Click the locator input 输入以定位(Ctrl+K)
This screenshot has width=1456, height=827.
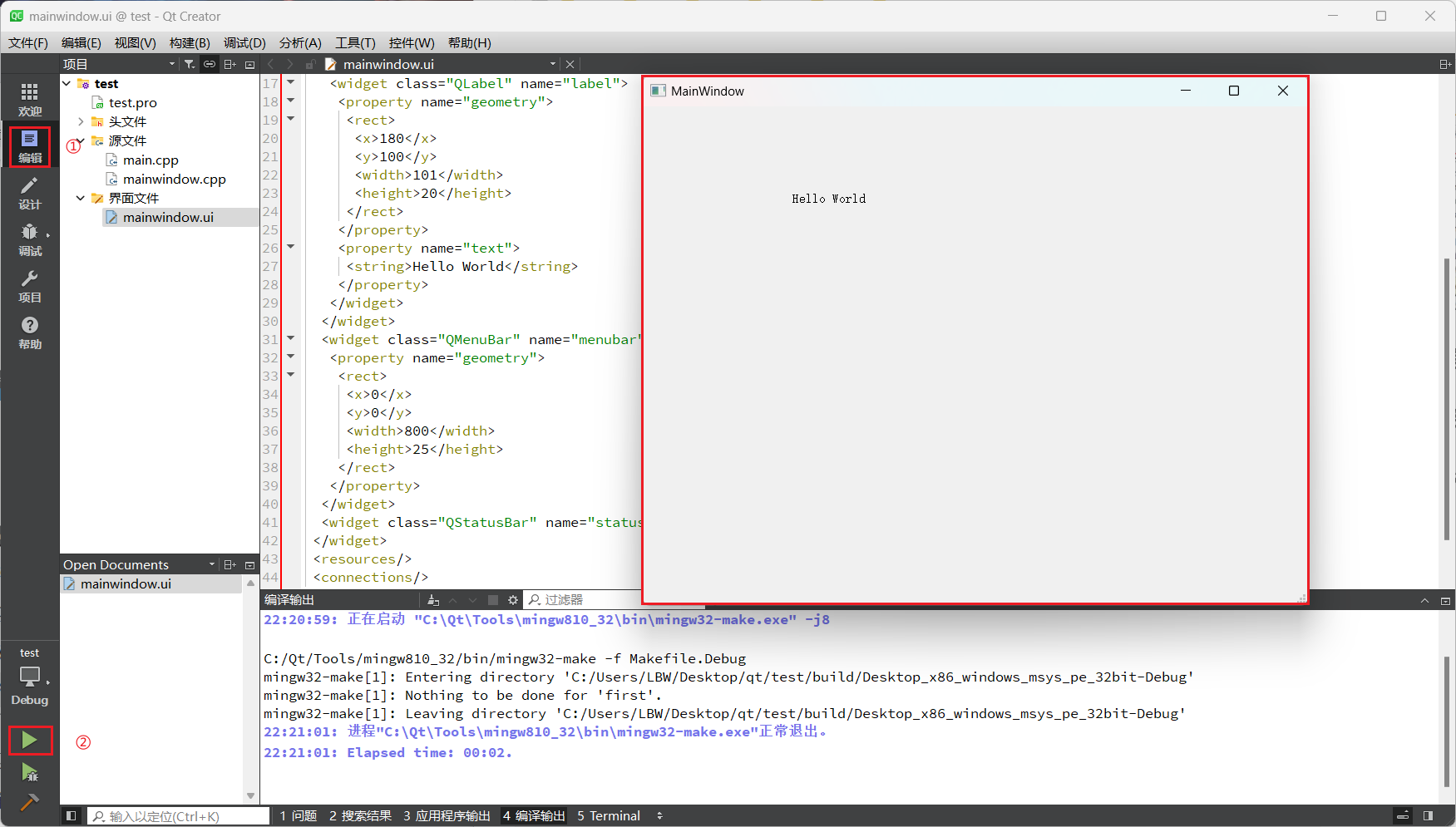(179, 816)
